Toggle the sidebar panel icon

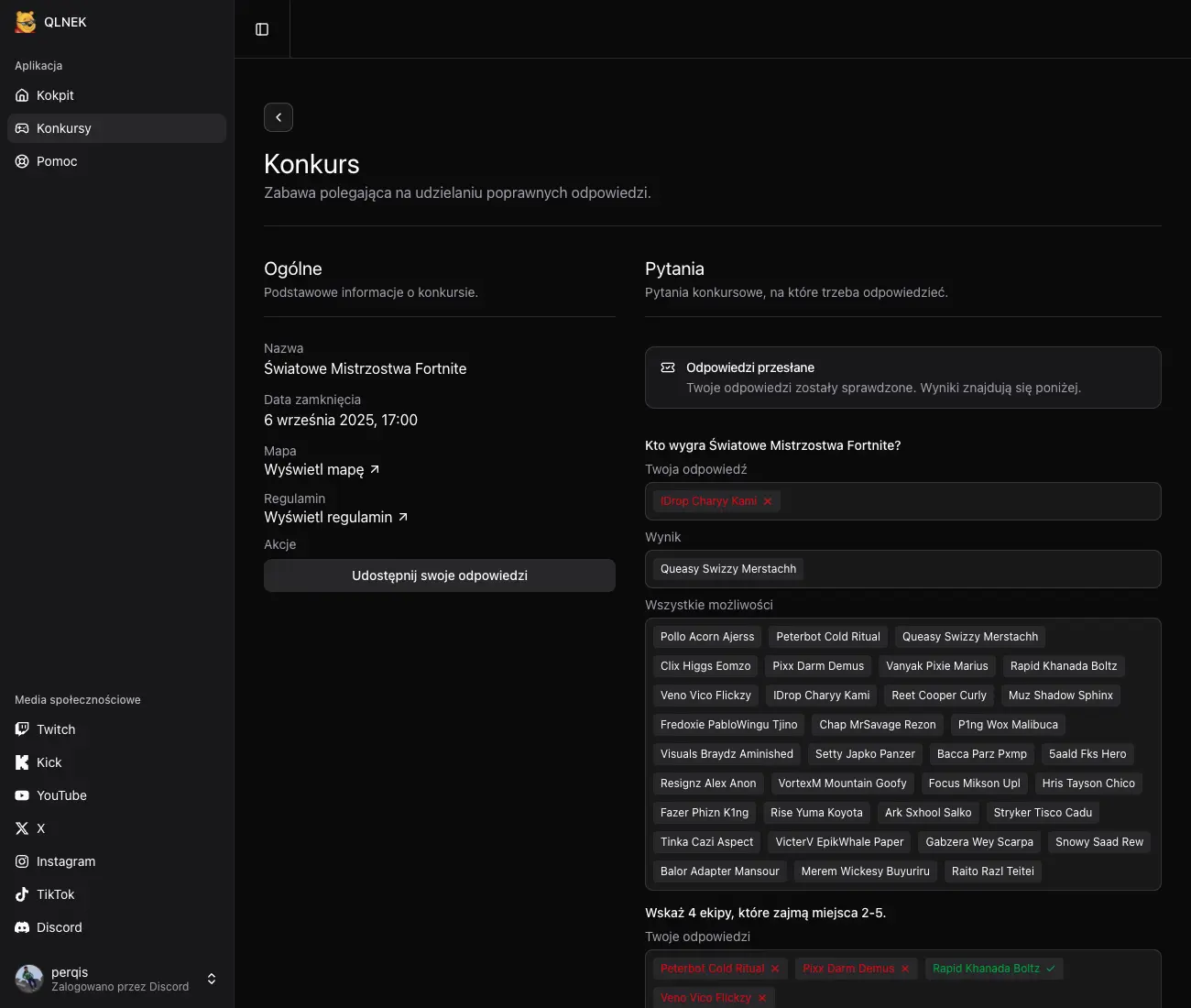(x=262, y=29)
